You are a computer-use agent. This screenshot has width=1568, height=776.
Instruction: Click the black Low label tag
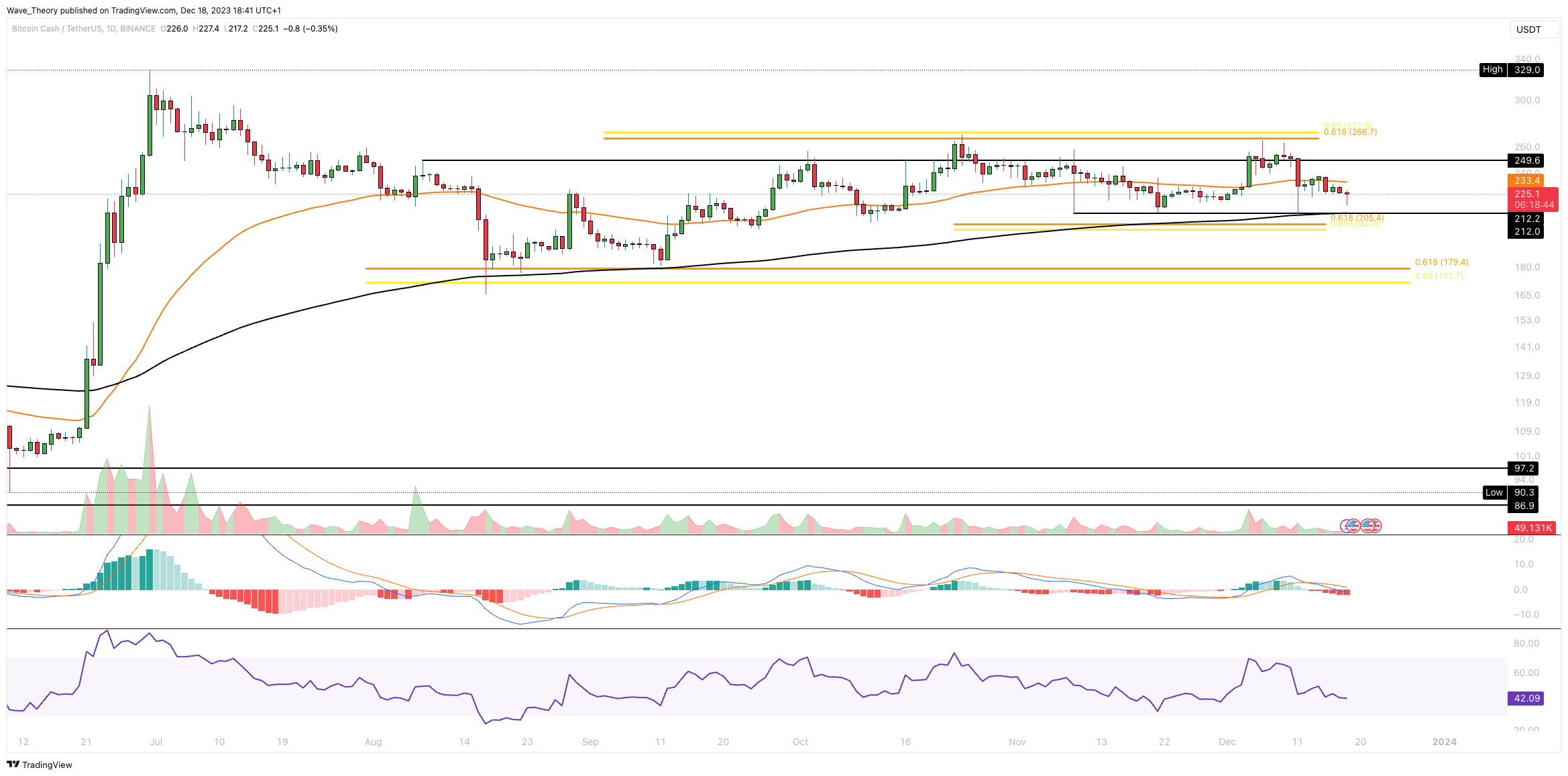pos(1494,492)
